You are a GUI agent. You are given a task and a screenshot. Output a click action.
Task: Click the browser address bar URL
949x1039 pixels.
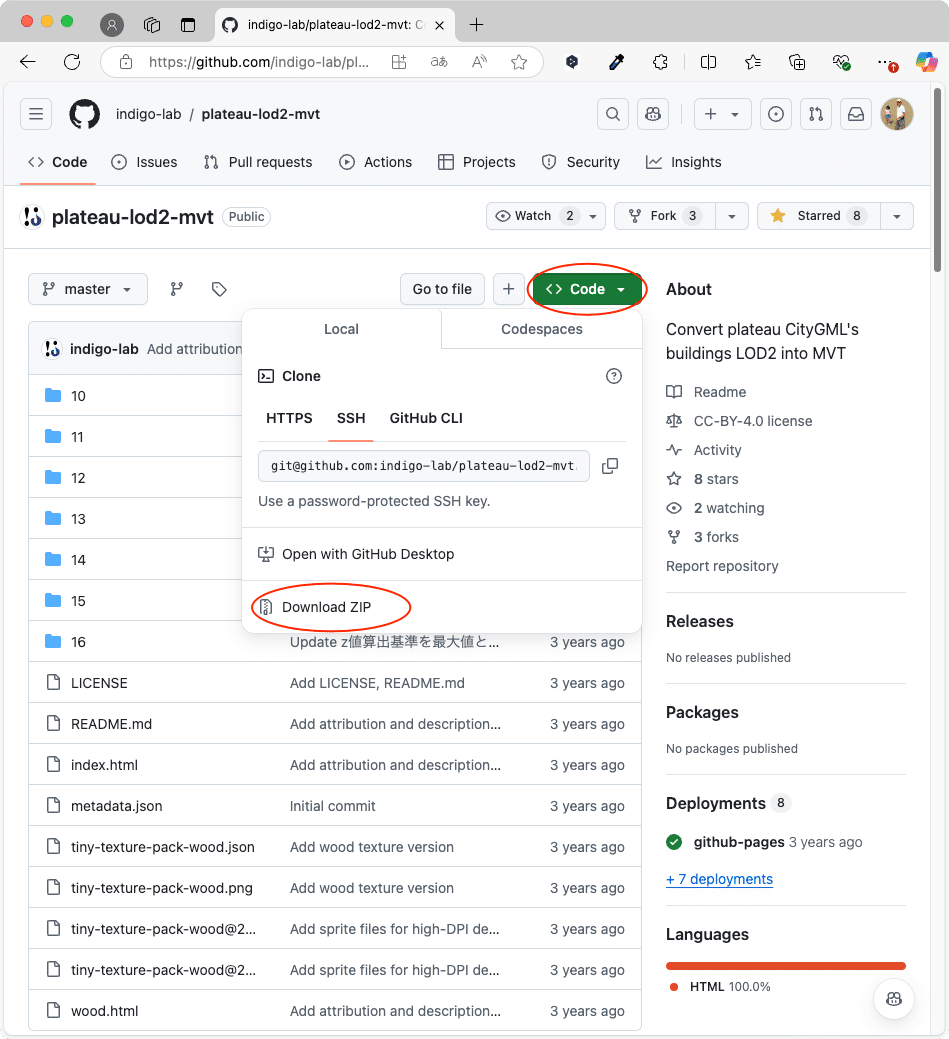[259, 62]
